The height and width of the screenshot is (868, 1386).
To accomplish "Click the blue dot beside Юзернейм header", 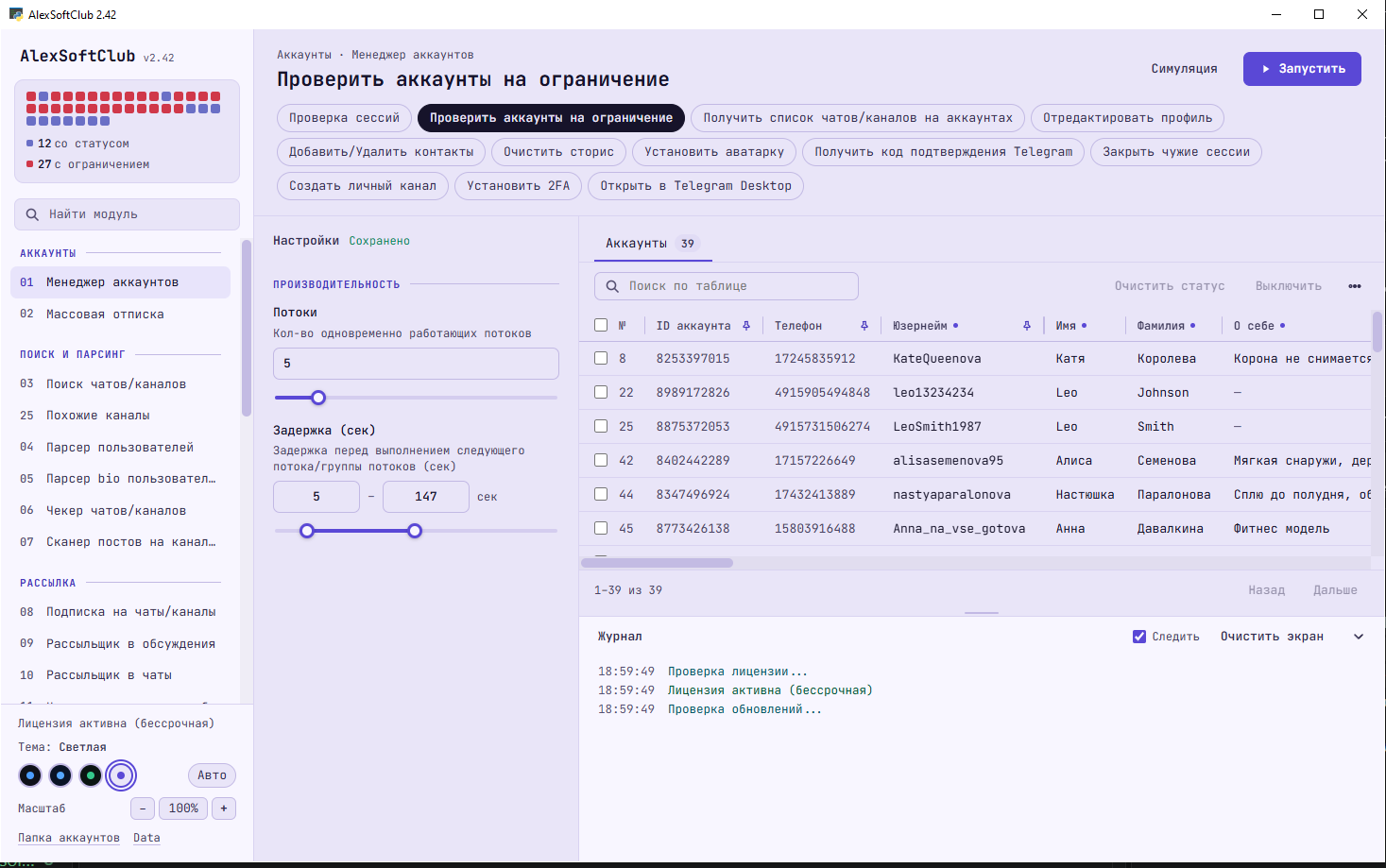I will 956,326.
